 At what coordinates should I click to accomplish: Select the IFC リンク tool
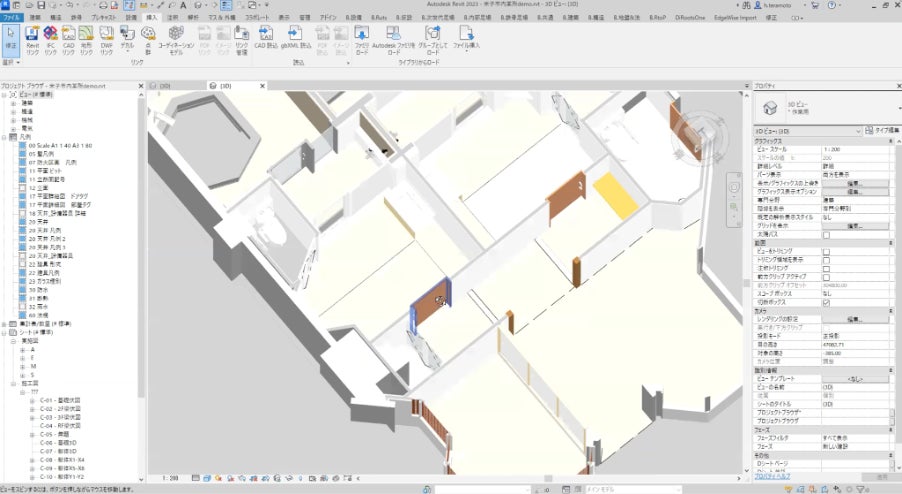pos(51,37)
